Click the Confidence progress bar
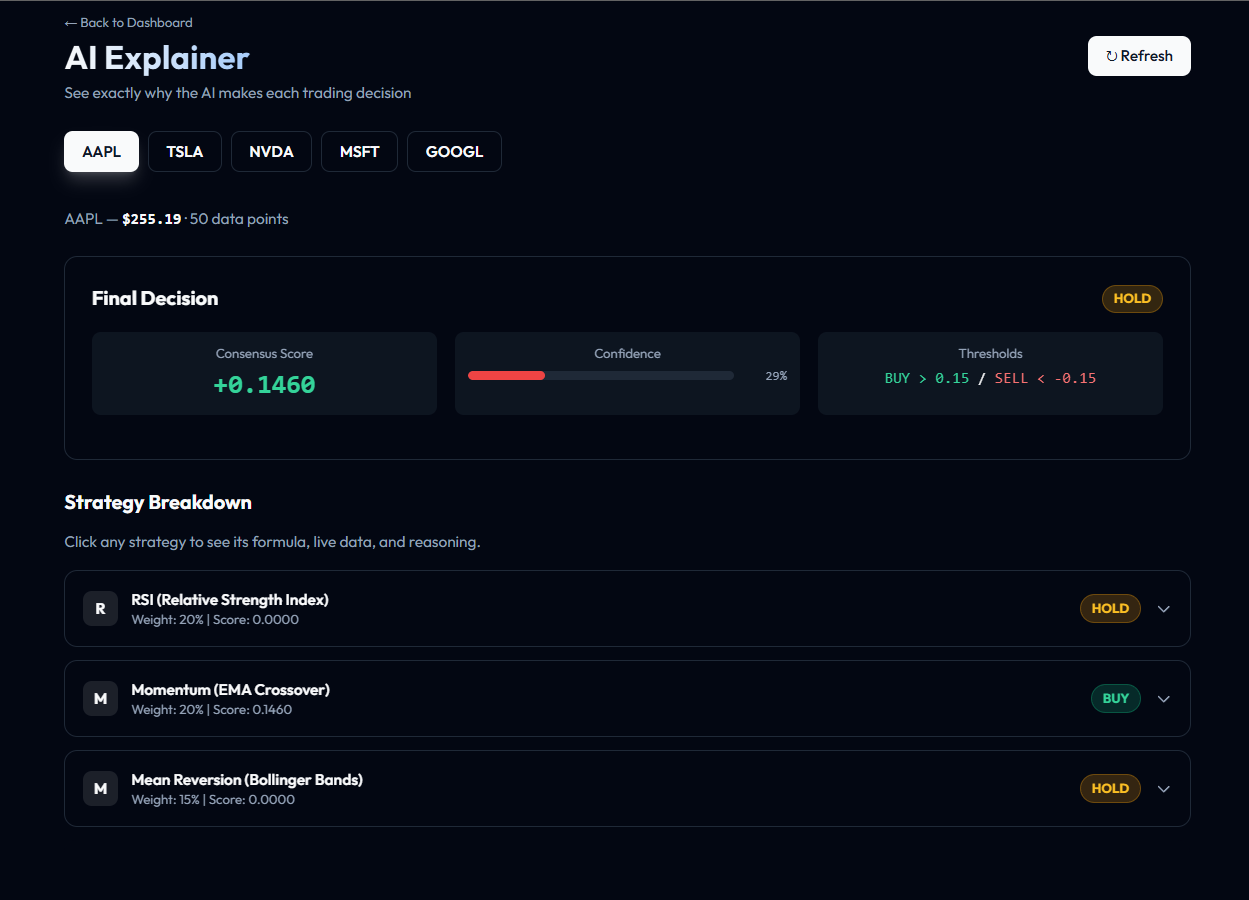This screenshot has height=900, width=1249. [x=600, y=375]
